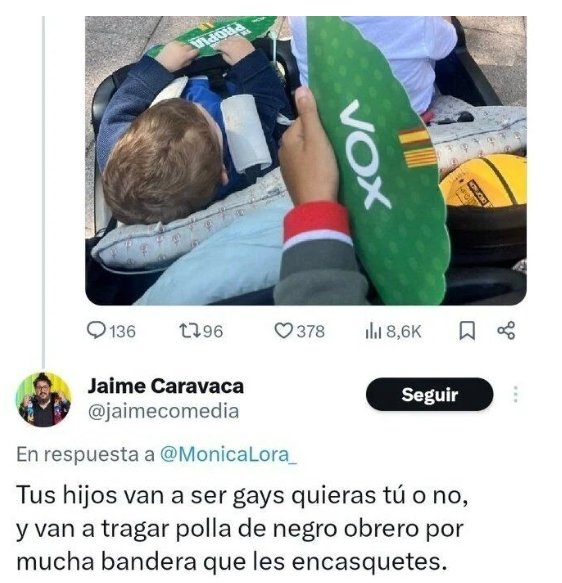Image resolution: width=562 pixels, height=583 pixels.
Task: Click the 96 reposts count
Action: coord(213,331)
